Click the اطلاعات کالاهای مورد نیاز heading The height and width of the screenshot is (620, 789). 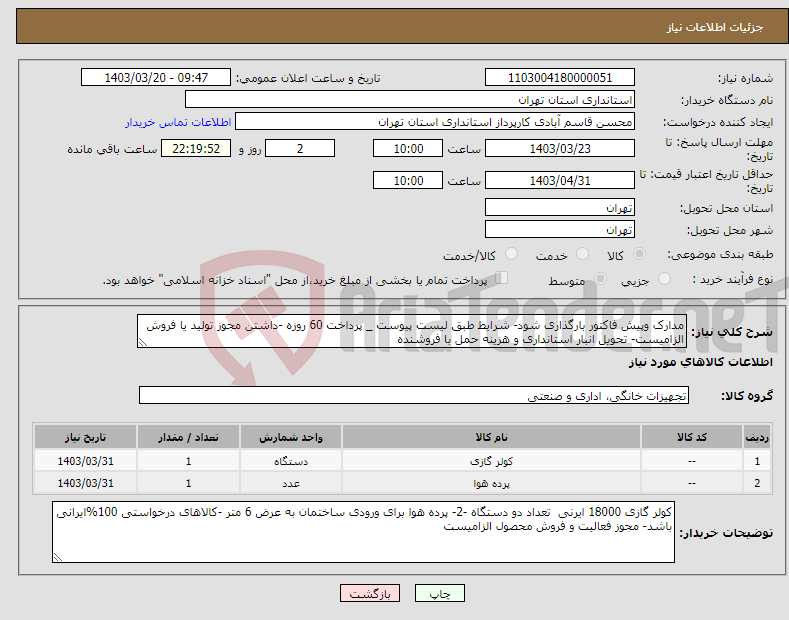700,362
